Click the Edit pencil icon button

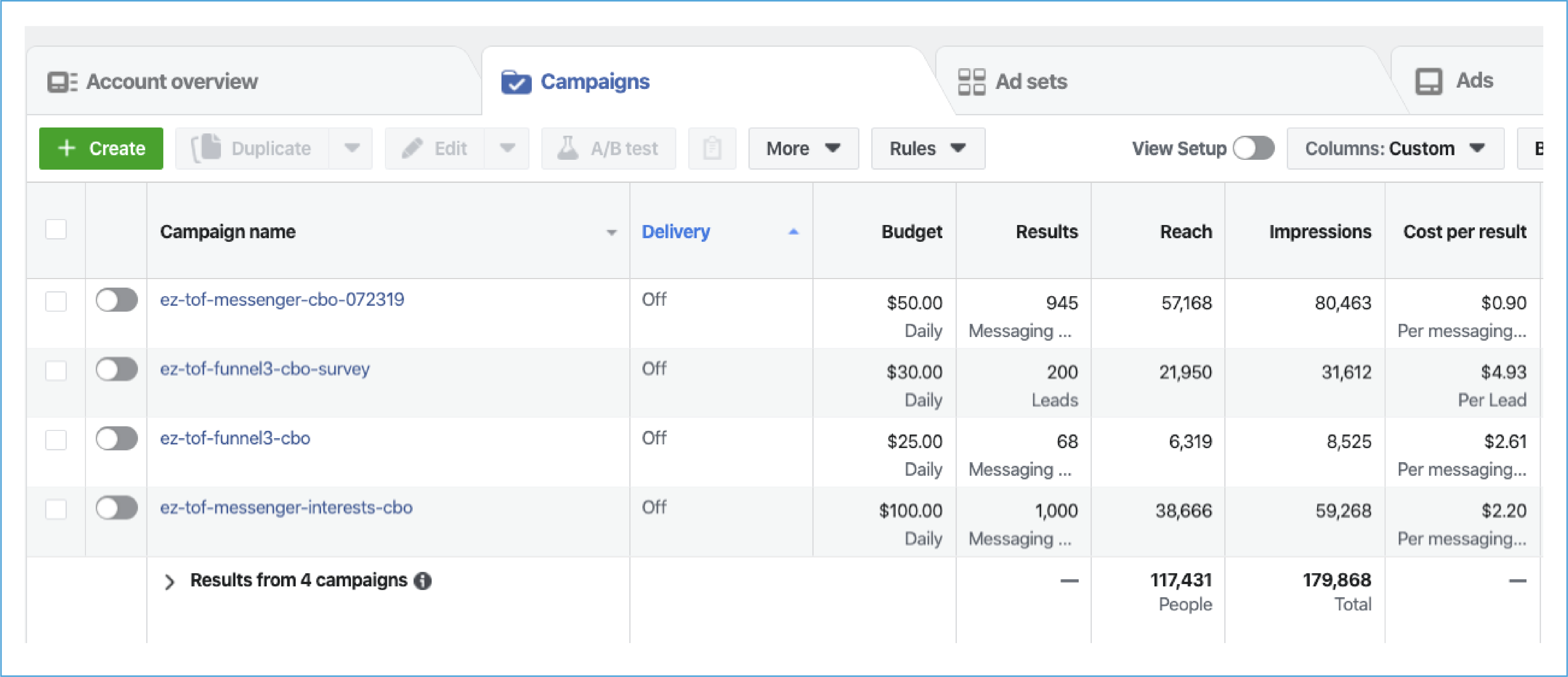coord(412,148)
